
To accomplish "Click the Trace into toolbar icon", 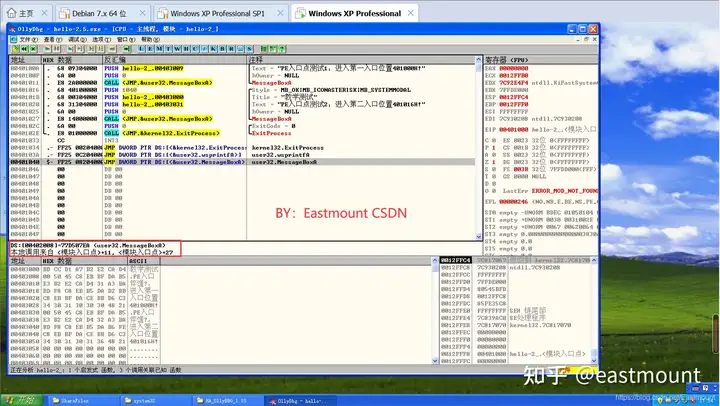I will (91, 49).
